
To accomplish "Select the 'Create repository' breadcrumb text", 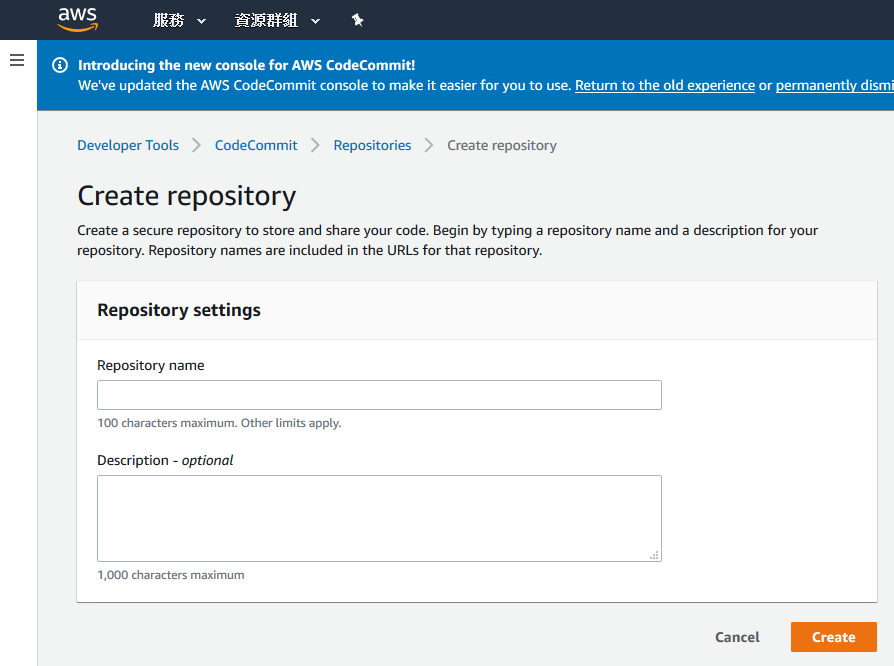I will 502,145.
